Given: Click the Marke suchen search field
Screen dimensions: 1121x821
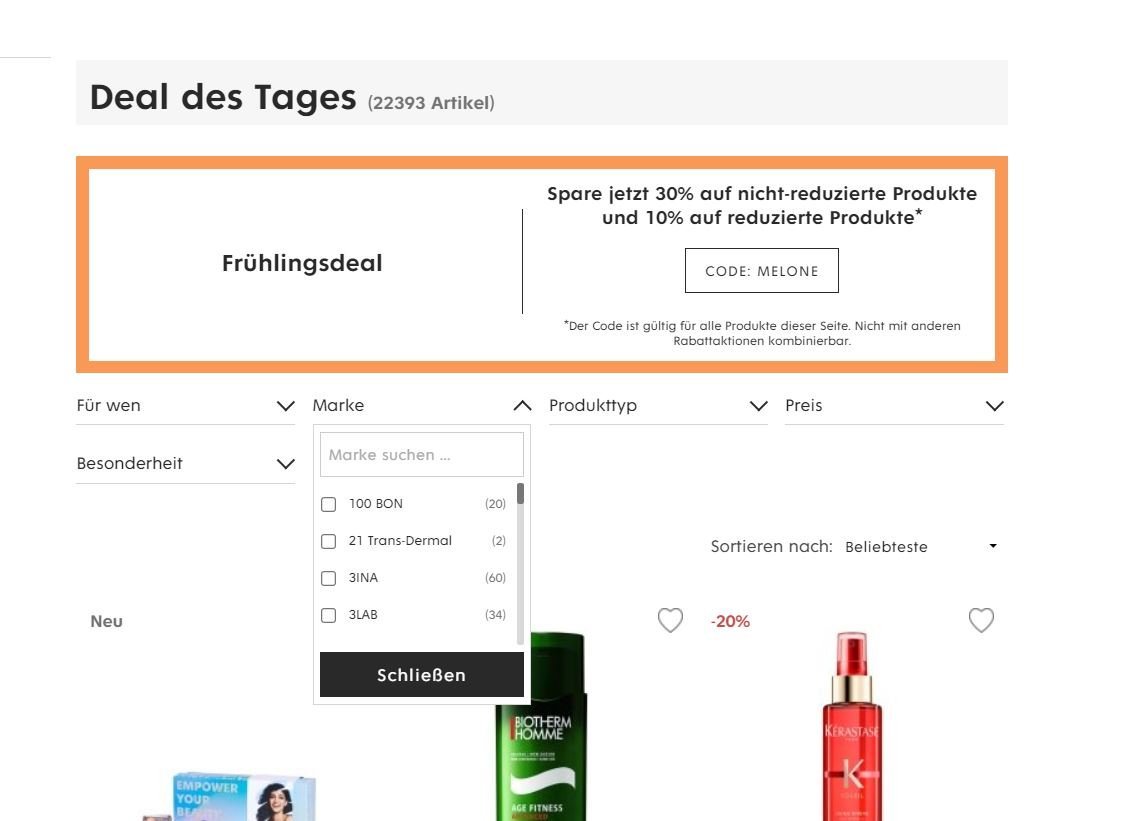Looking at the screenshot, I should pyautogui.click(x=422, y=454).
